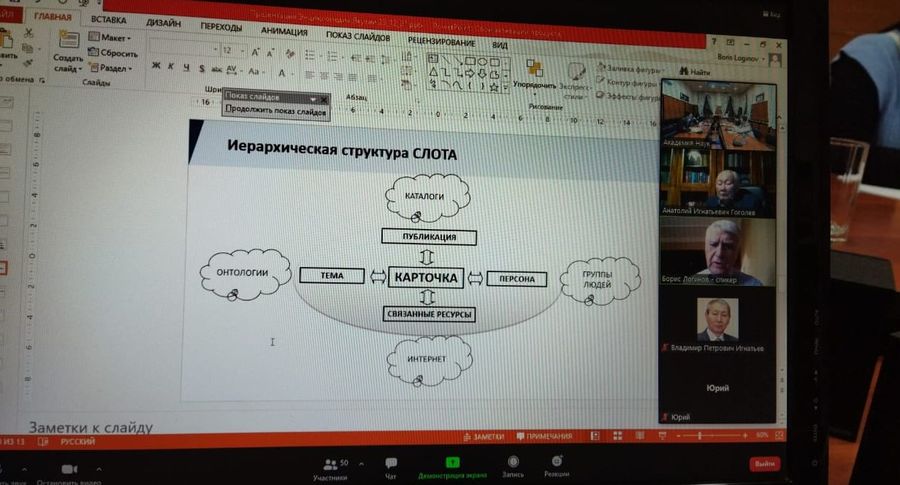900x485 pixels.
Task: Clear formatting with the eraser icon
Action: (x=290, y=55)
